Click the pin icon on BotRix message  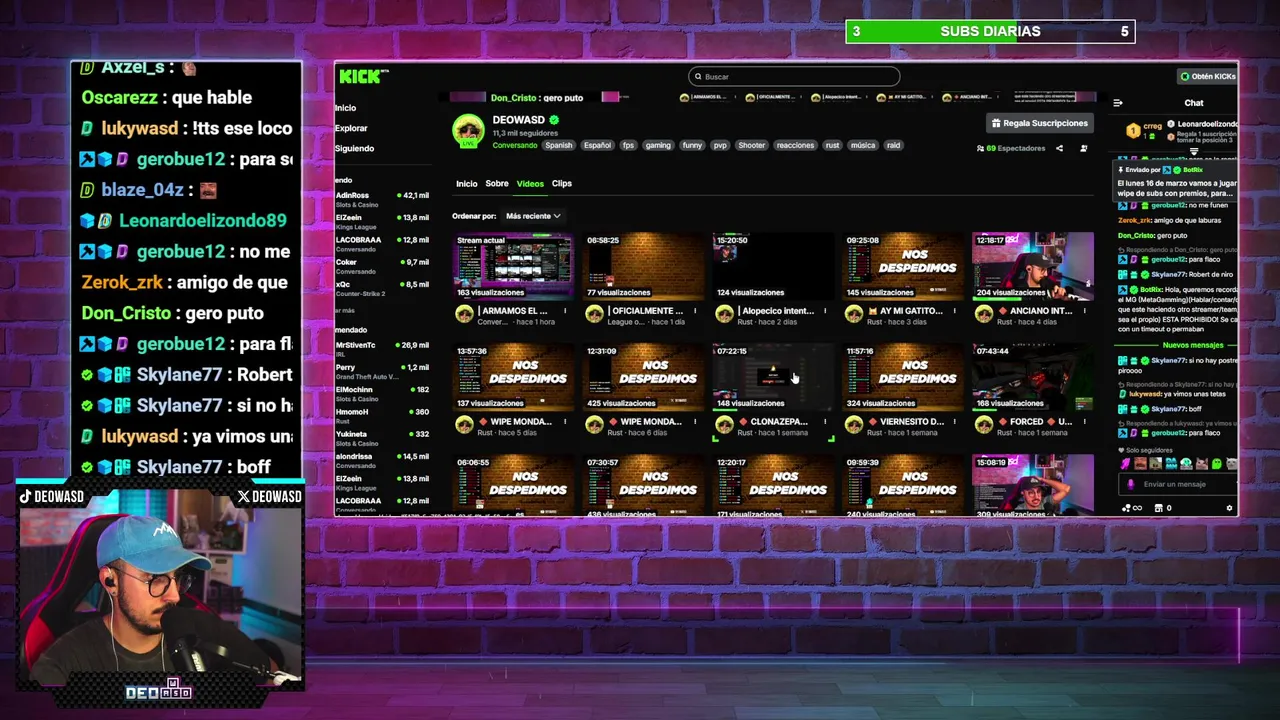(x=1121, y=170)
